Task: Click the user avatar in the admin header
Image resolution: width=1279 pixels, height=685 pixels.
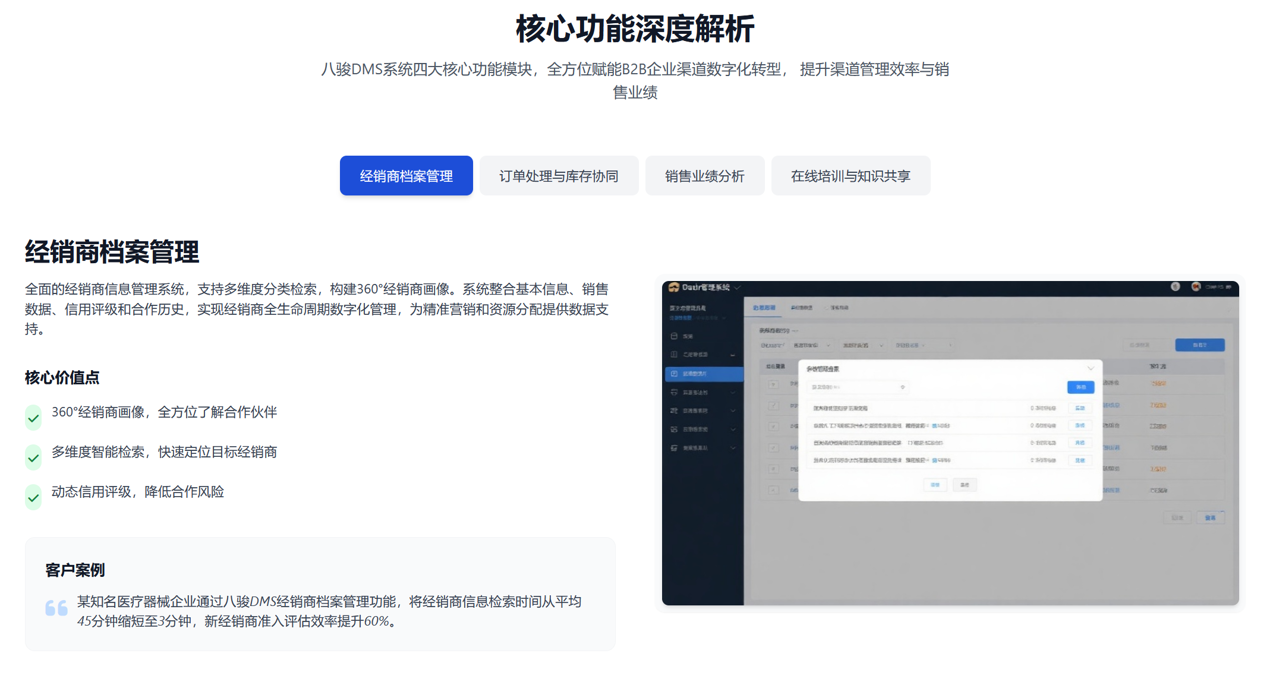Action: pyautogui.click(x=1196, y=287)
